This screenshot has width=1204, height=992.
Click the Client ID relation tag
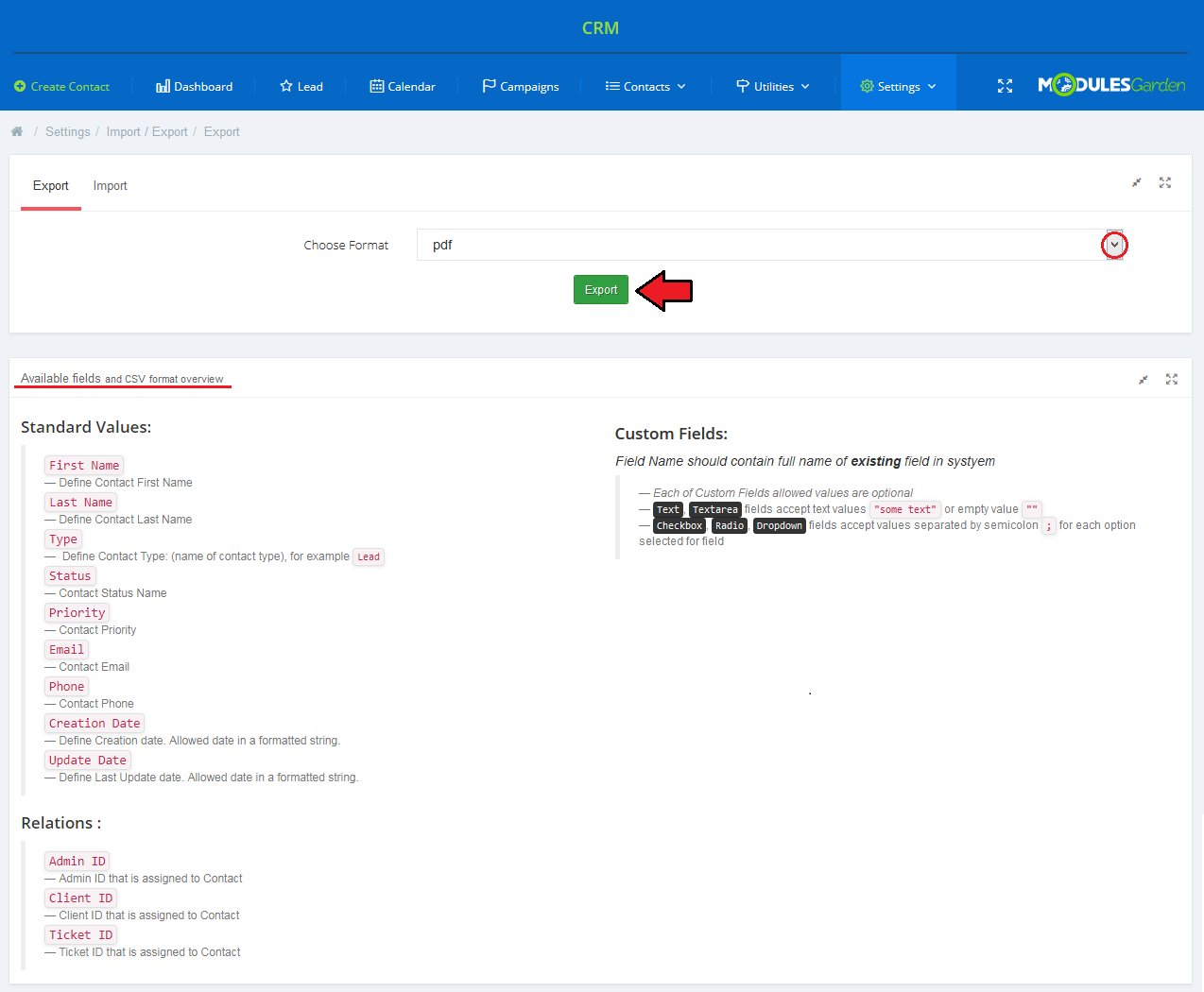(80, 898)
